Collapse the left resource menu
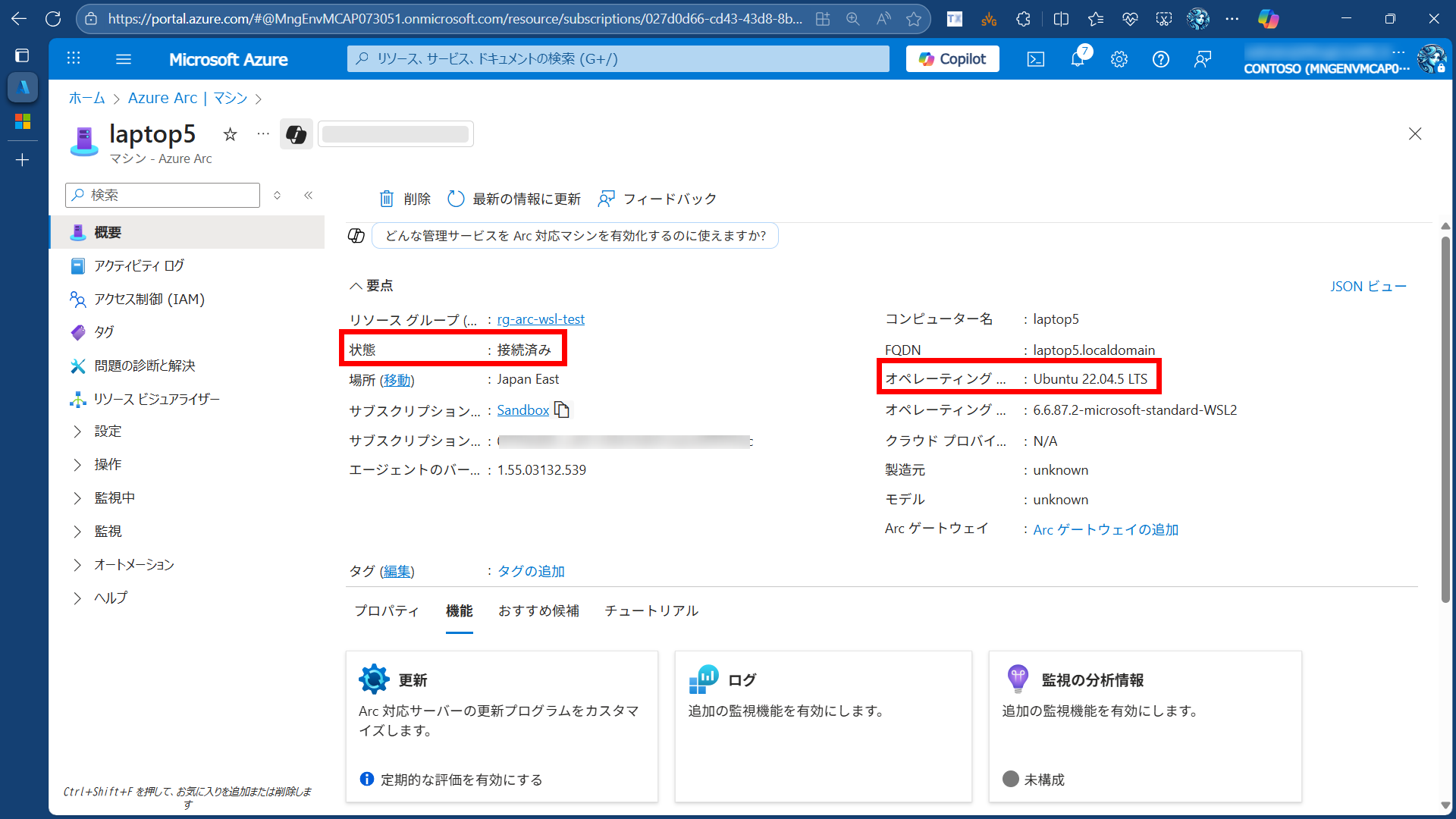This screenshot has height=819, width=1456. (309, 195)
